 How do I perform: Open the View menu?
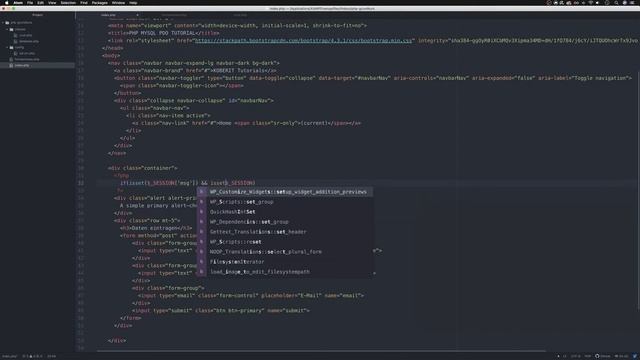pyautogui.click(x=52, y=2)
